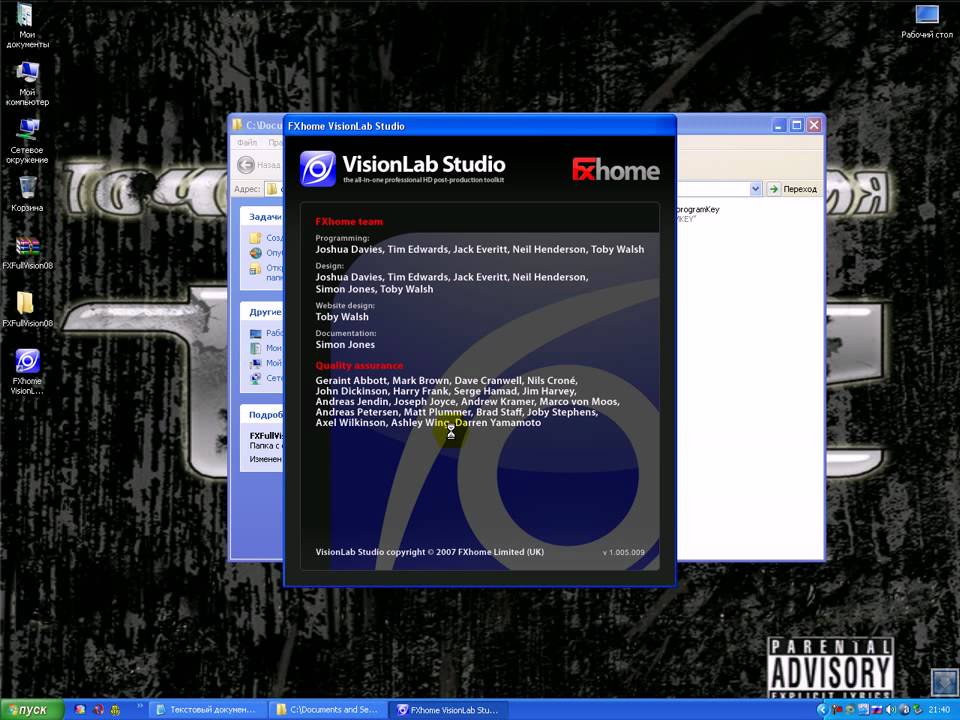
Task: Select the FXhome VisionLab desktop shortcut
Action: tap(27, 371)
